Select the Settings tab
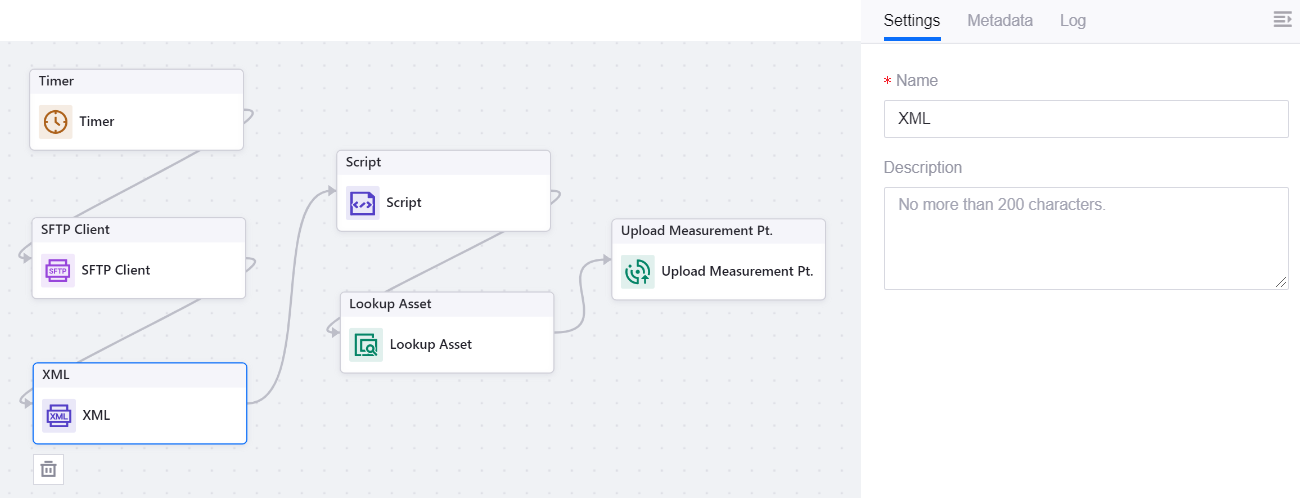This screenshot has height=498, width=1300. click(x=912, y=20)
